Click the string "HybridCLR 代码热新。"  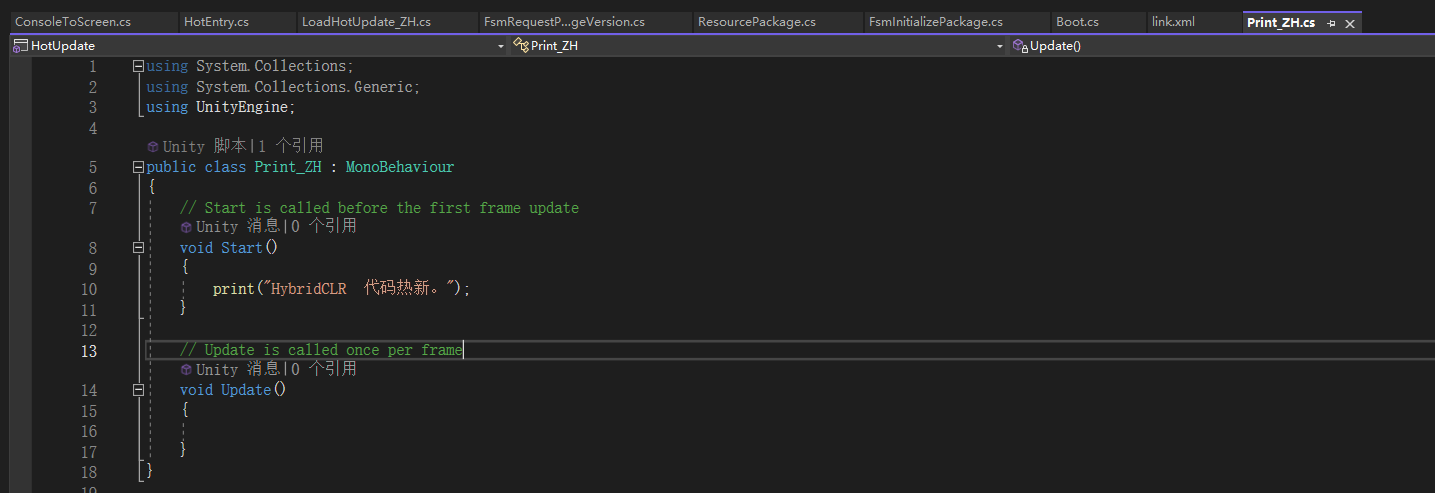click(360, 289)
